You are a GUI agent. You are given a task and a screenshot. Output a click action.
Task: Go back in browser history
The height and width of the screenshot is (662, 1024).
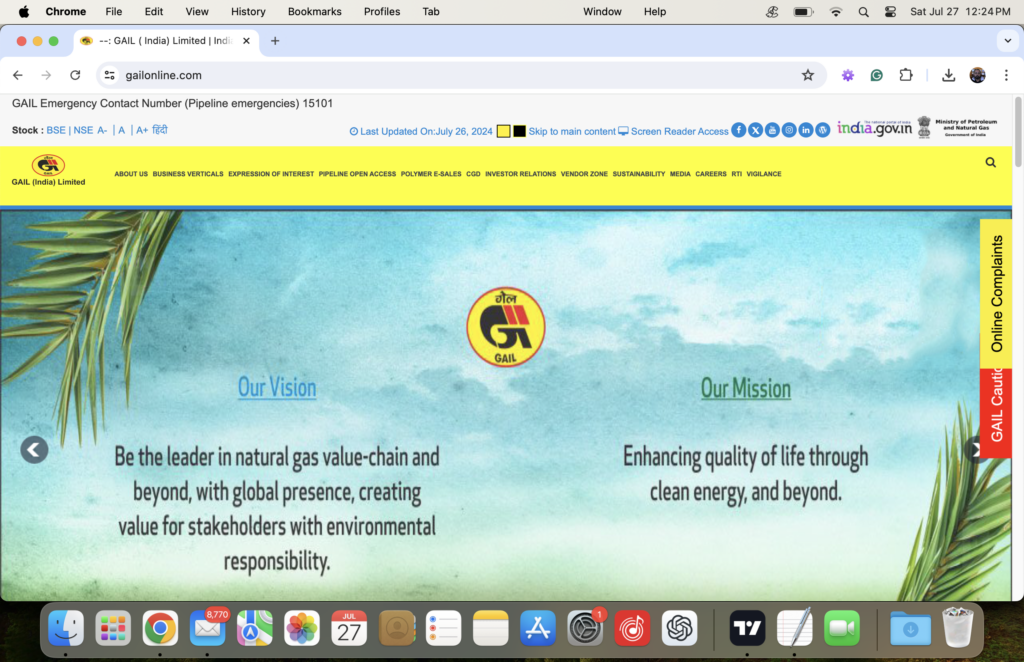(x=18, y=75)
